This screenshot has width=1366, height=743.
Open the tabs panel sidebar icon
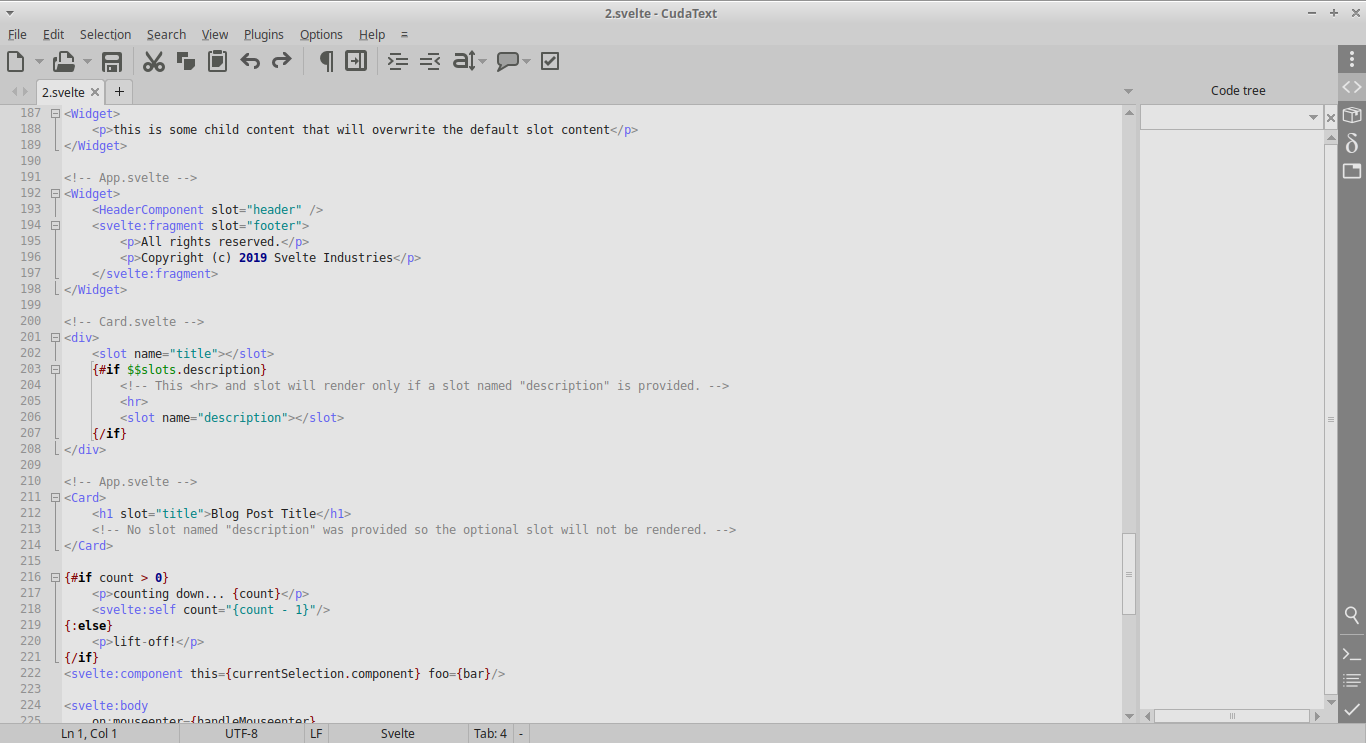pos(1352,171)
